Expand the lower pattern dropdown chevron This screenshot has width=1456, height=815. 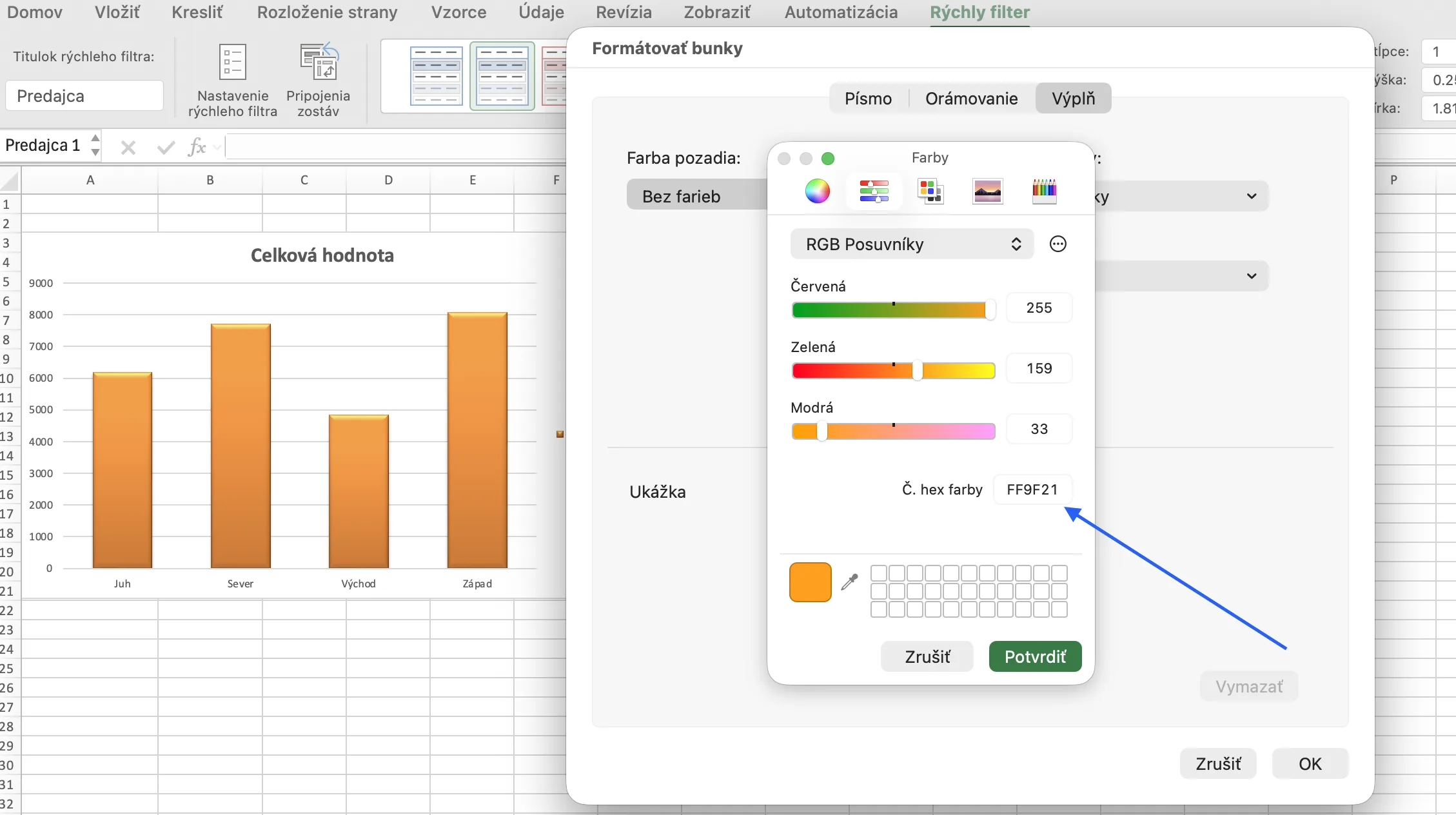pyautogui.click(x=1252, y=276)
